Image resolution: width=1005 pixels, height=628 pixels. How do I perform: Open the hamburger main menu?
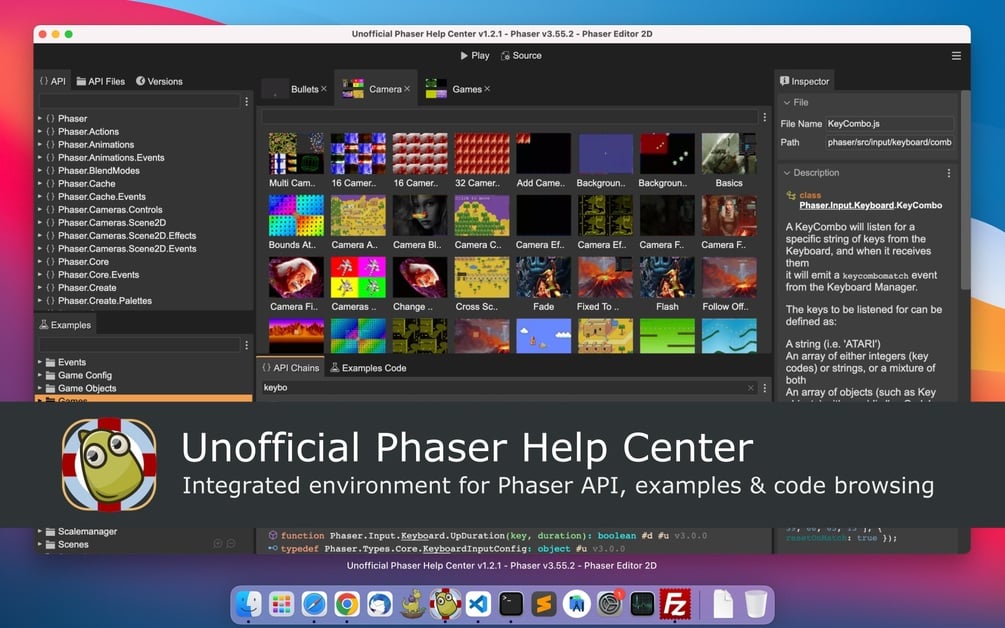tap(956, 56)
